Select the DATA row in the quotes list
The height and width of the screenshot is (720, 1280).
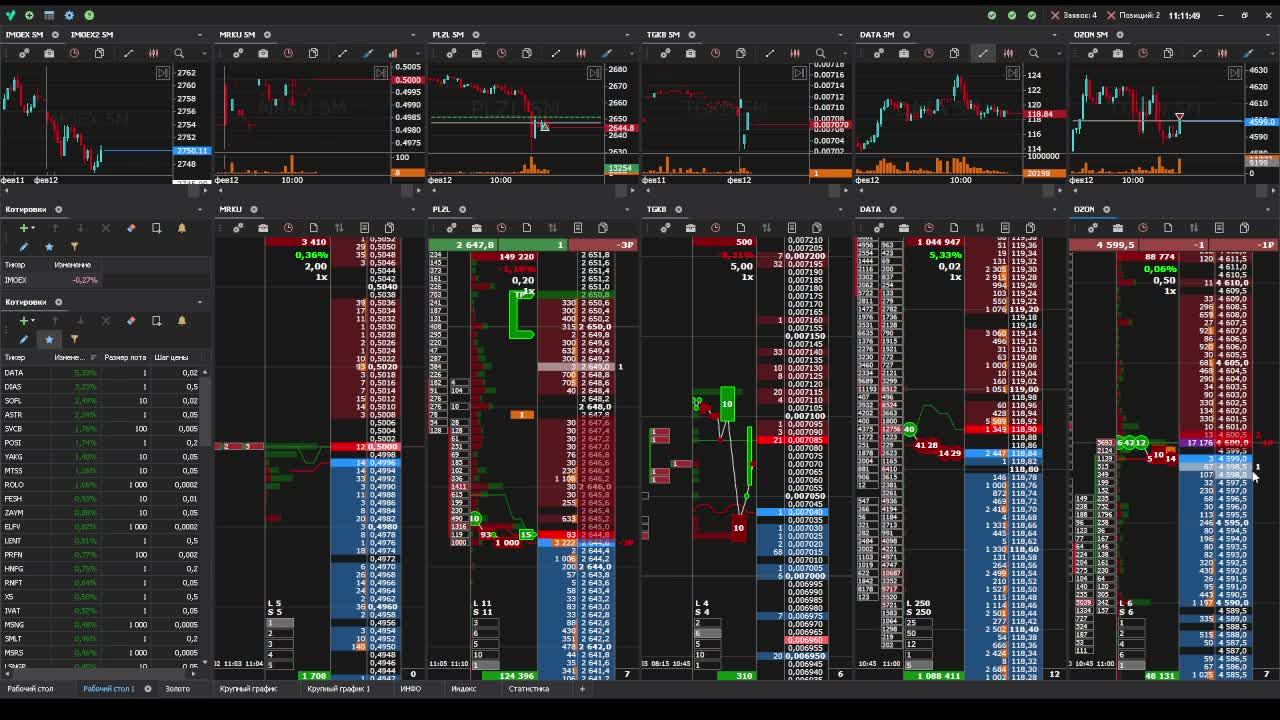tap(102, 373)
